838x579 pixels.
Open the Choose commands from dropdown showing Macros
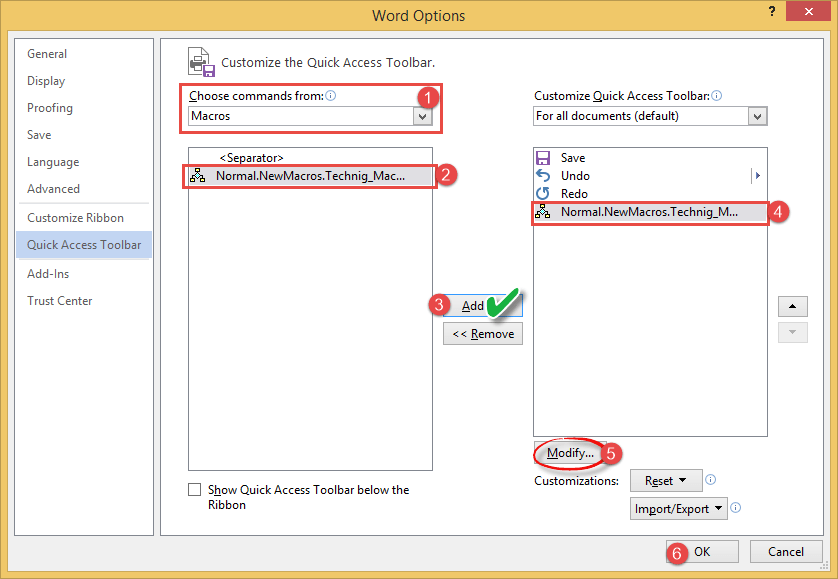(423, 116)
